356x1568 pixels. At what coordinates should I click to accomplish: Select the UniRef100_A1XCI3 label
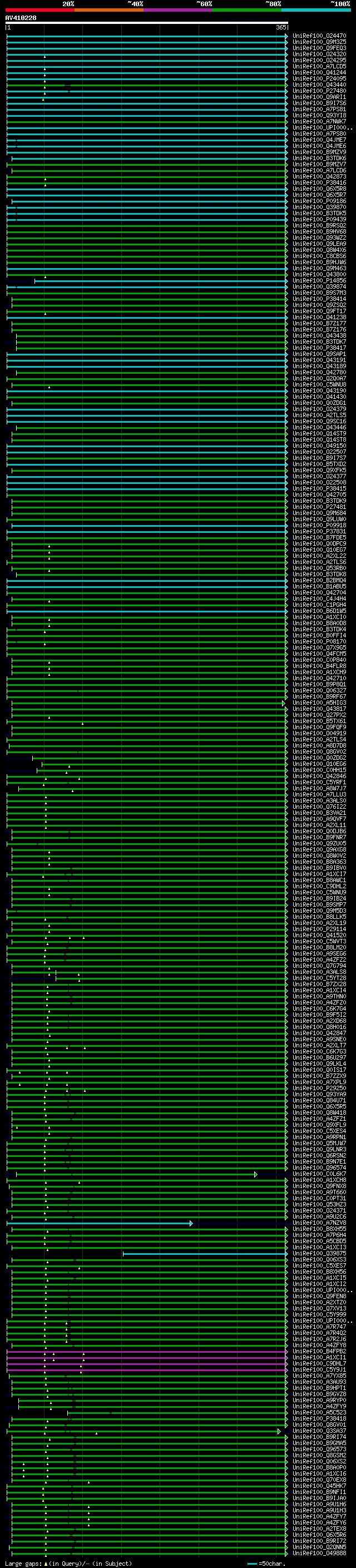[x=319, y=1247]
